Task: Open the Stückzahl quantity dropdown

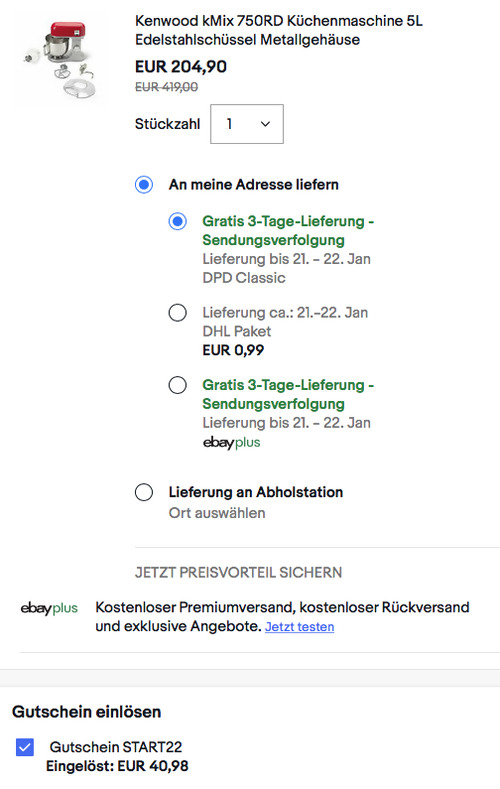Action: [x=246, y=124]
